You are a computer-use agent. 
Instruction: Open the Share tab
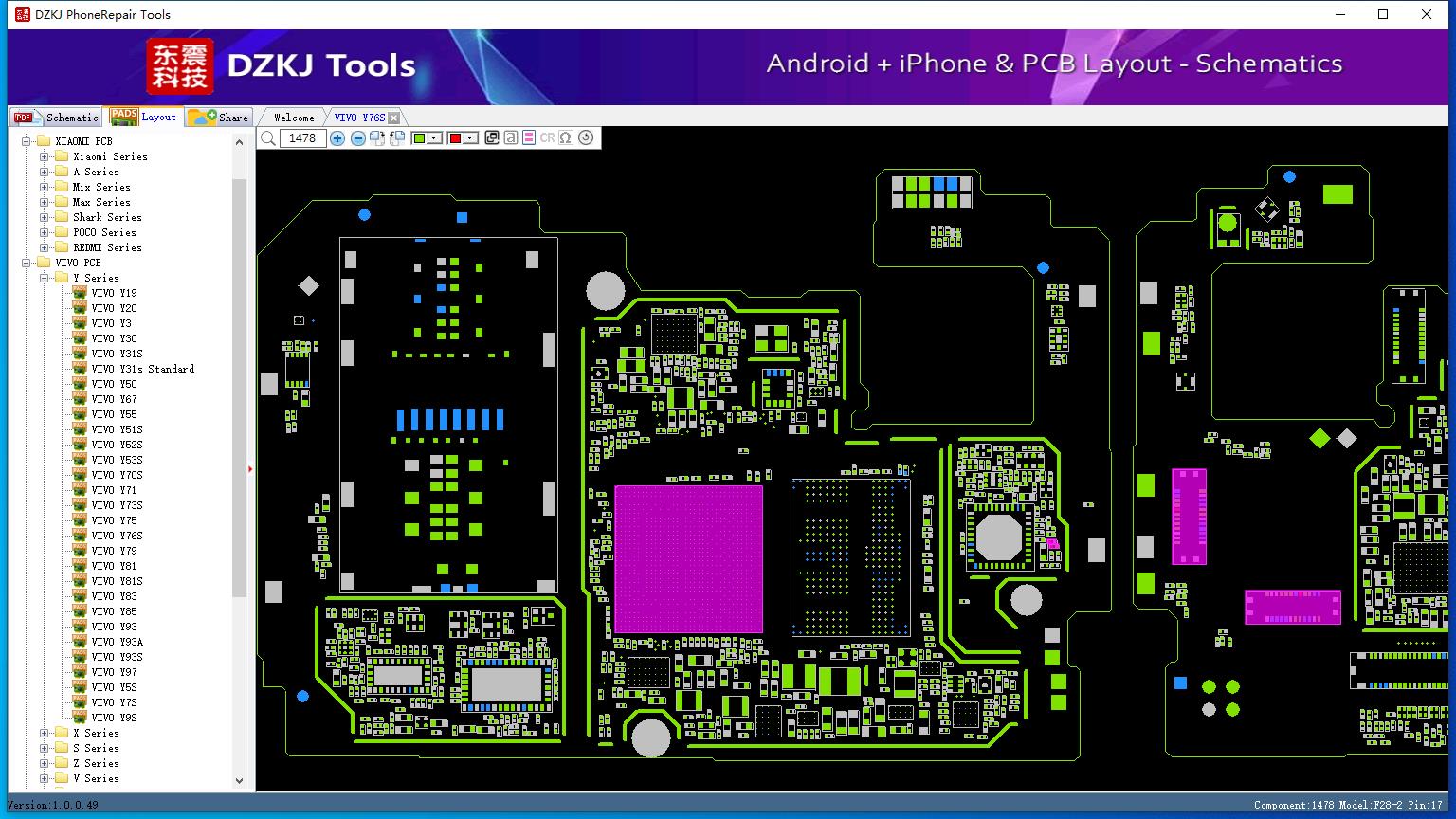tap(218, 118)
